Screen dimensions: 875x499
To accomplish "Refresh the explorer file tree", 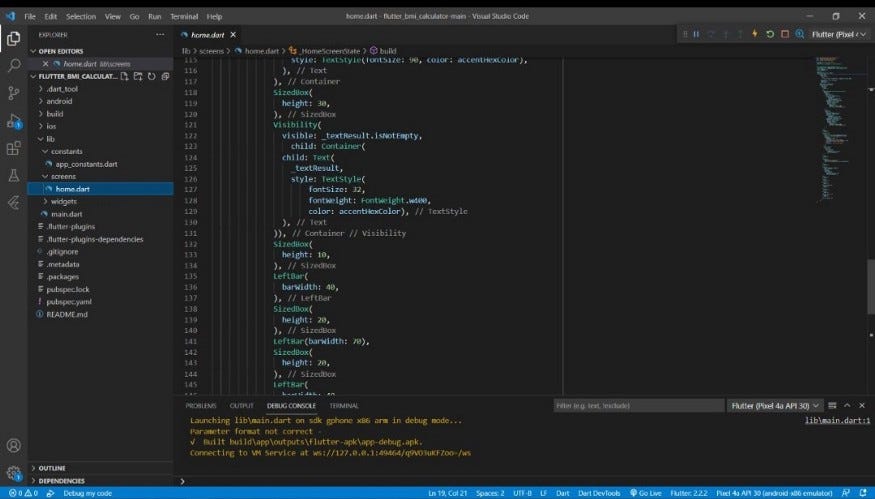I will tap(151, 76).
